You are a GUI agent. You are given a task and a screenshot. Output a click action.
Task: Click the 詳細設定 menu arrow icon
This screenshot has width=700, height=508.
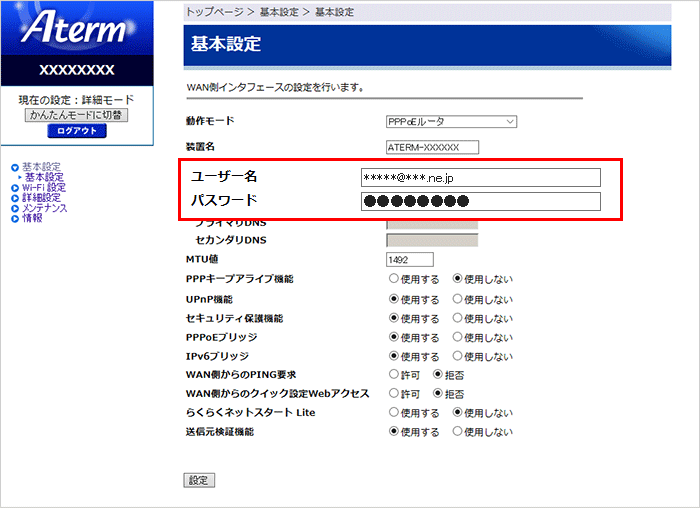pos(14,198)
